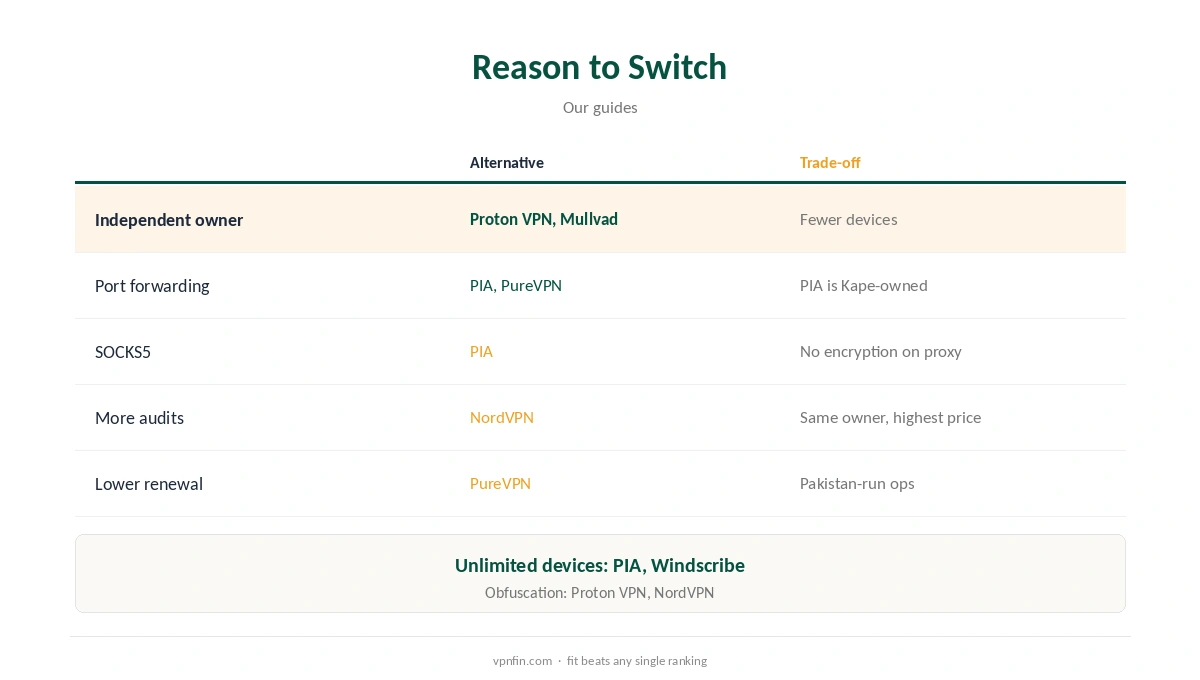Click the 'Trade-off' column header
Screen dimensions: 1200x680
[x=830, y=163]
